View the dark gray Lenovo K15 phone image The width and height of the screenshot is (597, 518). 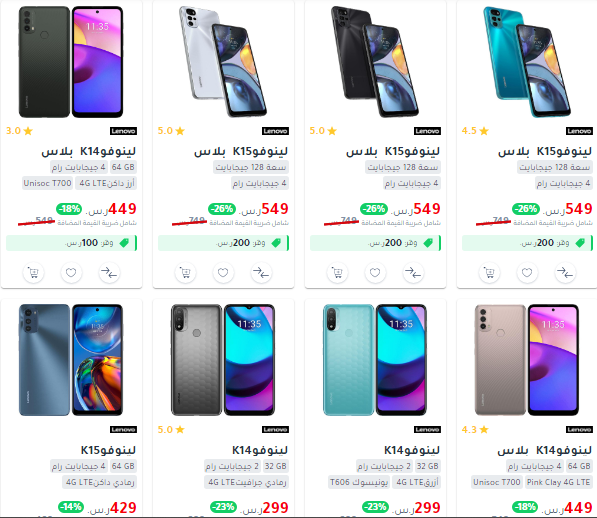point(71,360)
